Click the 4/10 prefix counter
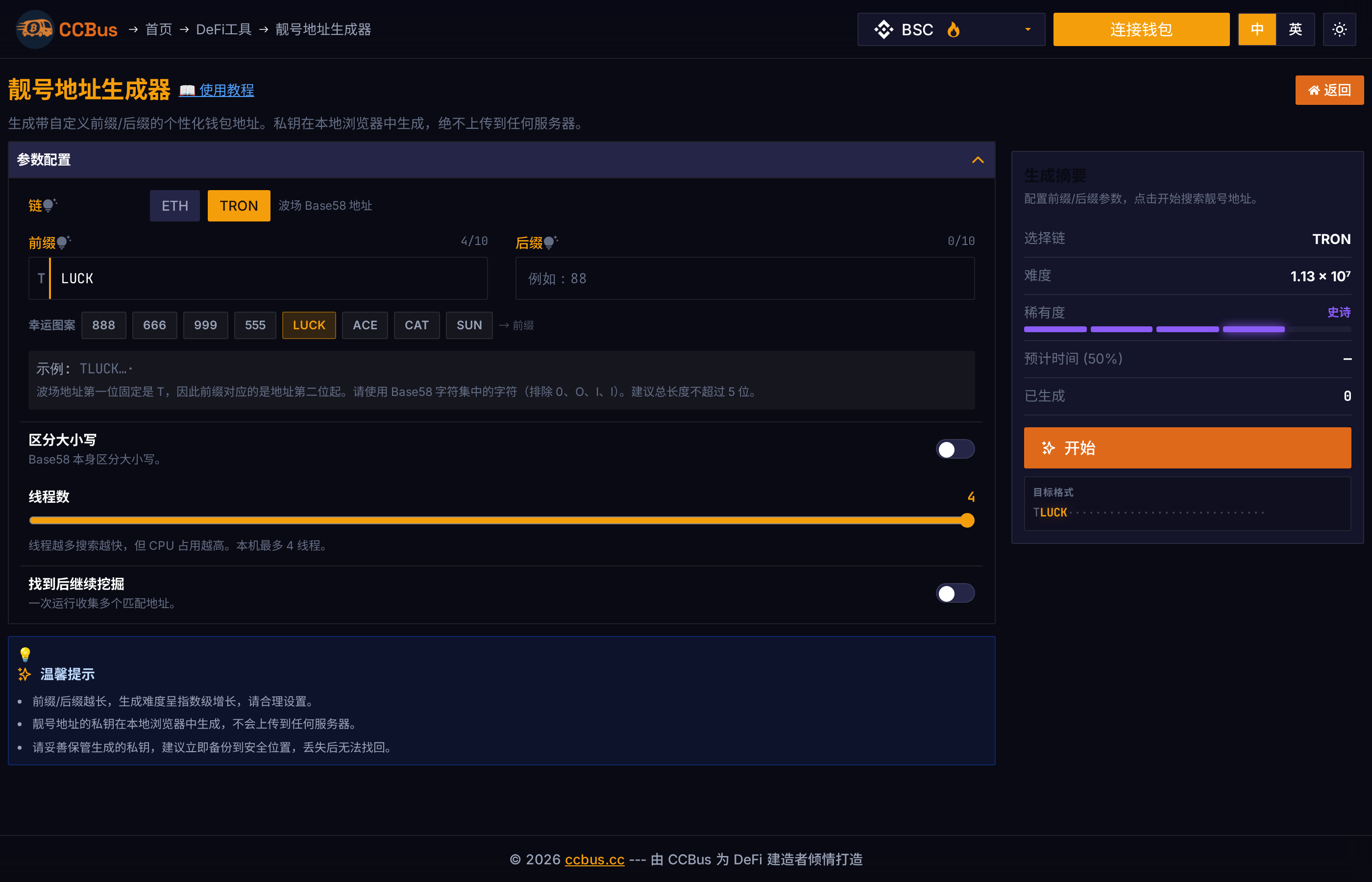The width and height of the screenshot is (1372, 882). 474,241
